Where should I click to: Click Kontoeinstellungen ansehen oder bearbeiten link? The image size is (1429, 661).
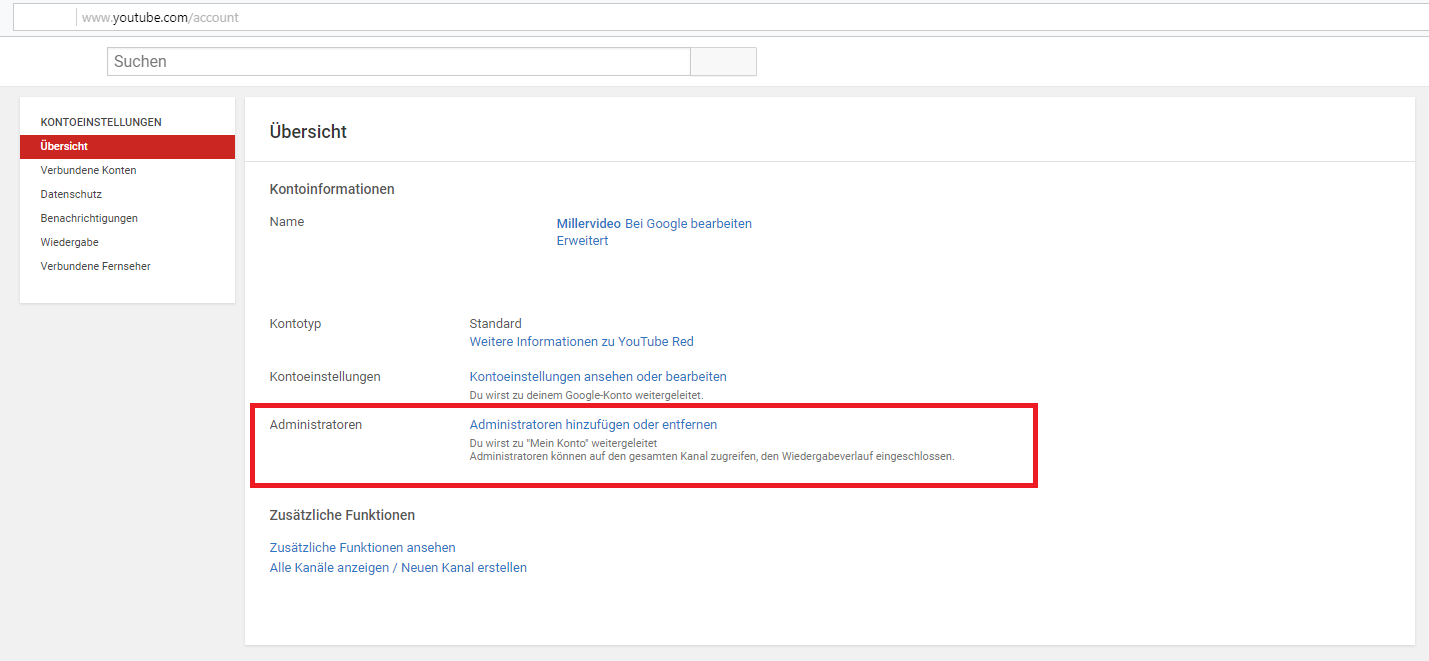pos(598,377)
